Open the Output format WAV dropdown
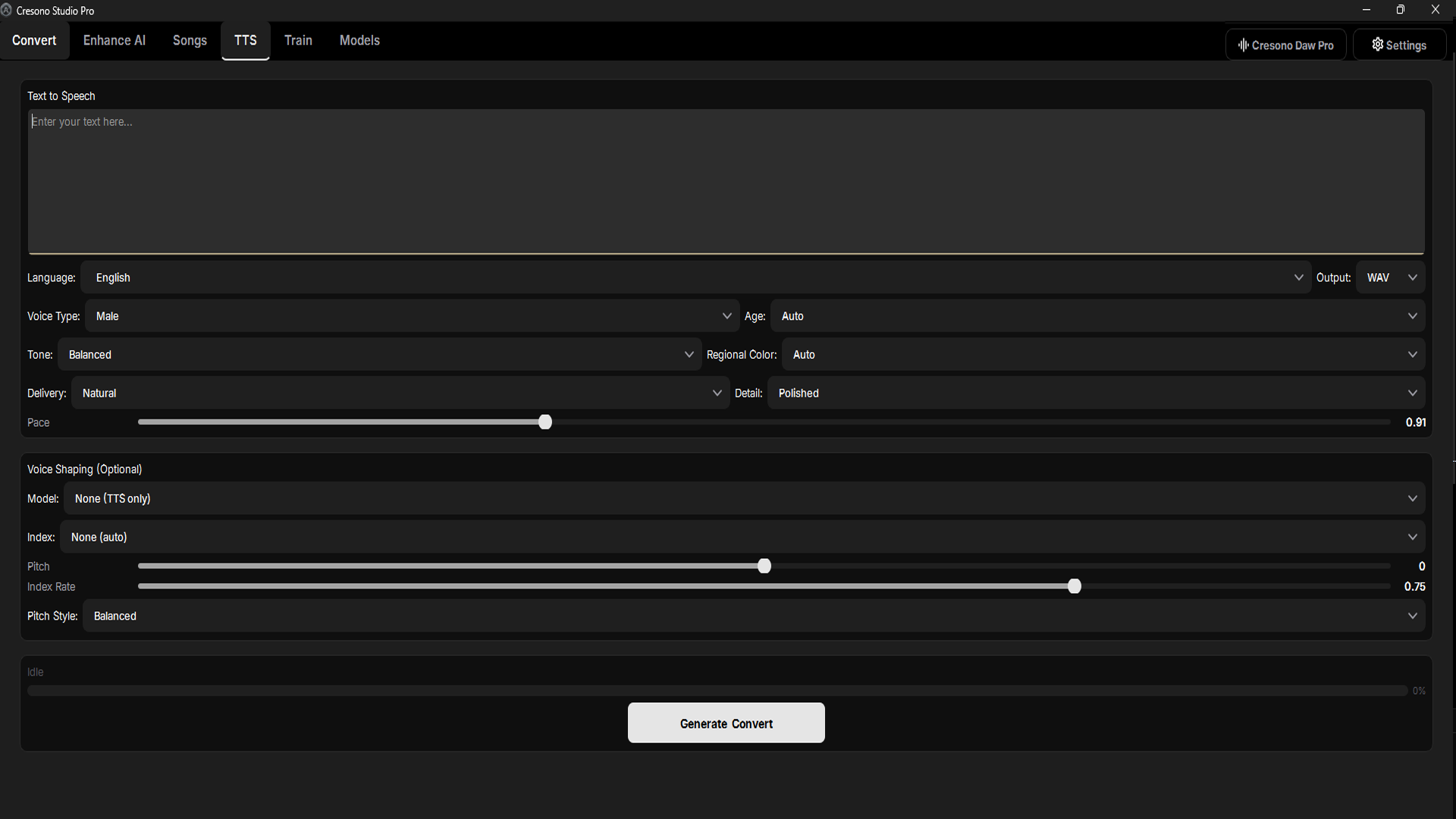The image size is (1456, 819). point(1391,278)
